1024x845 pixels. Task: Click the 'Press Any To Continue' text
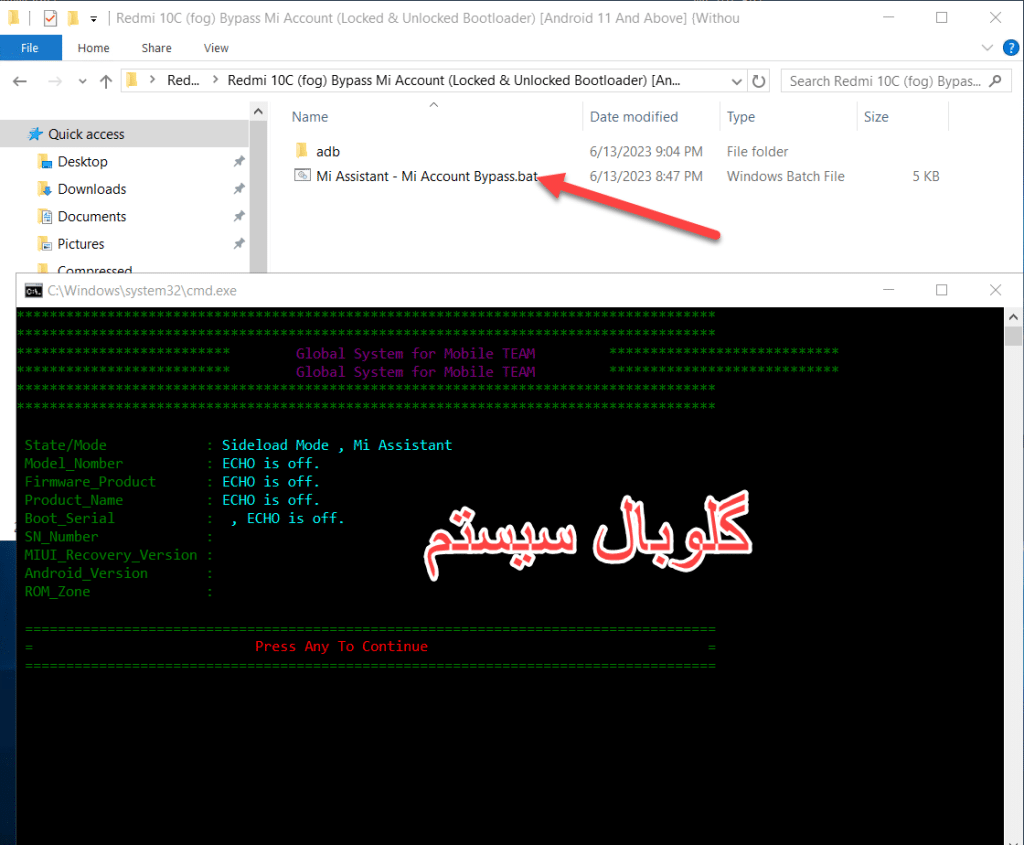(342, 646)
